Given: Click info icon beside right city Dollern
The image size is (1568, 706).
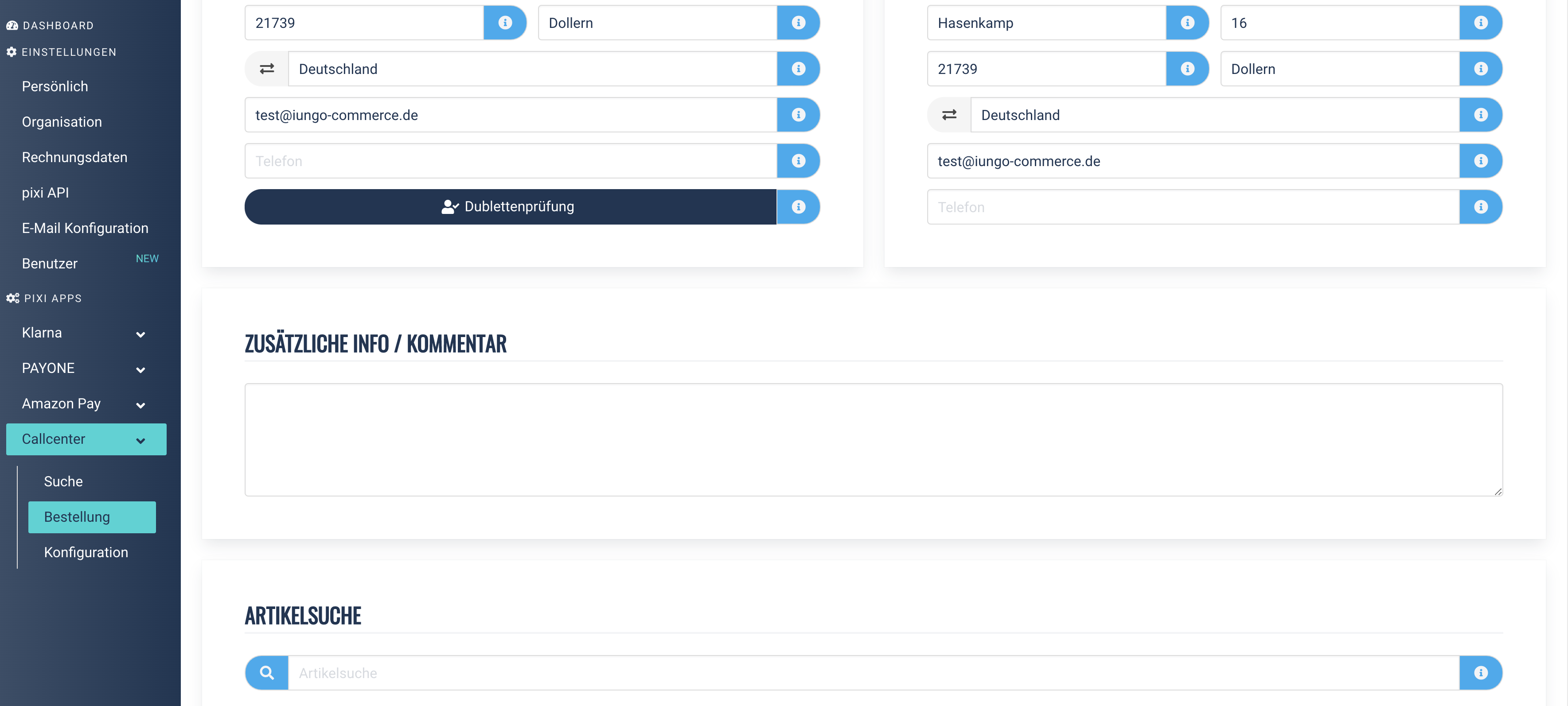Looking at the screenshot, I should (x=1480, y=69).
